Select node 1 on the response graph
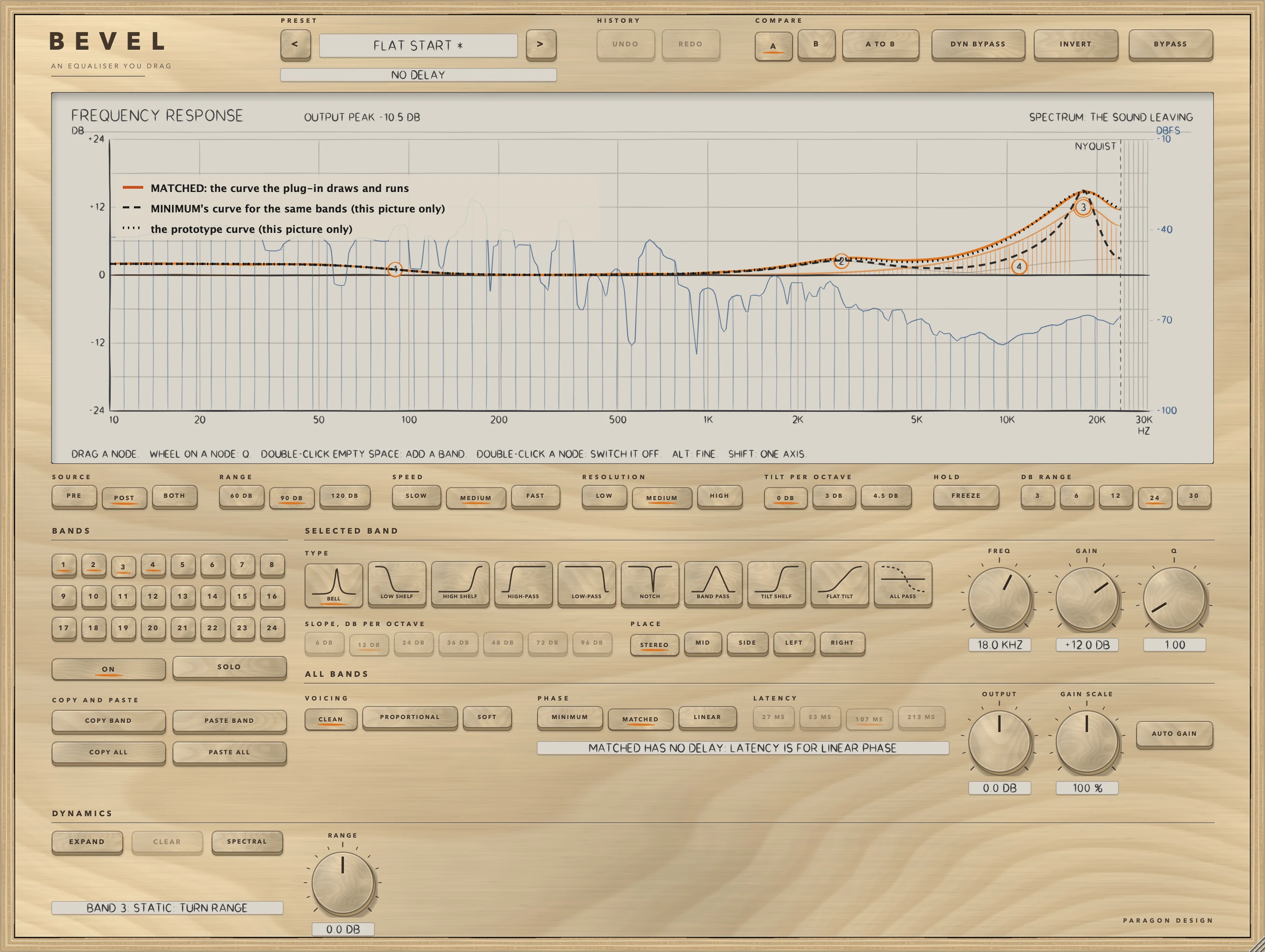The height and width of the screenshot is (952, 1265). [x=394, y=269]
